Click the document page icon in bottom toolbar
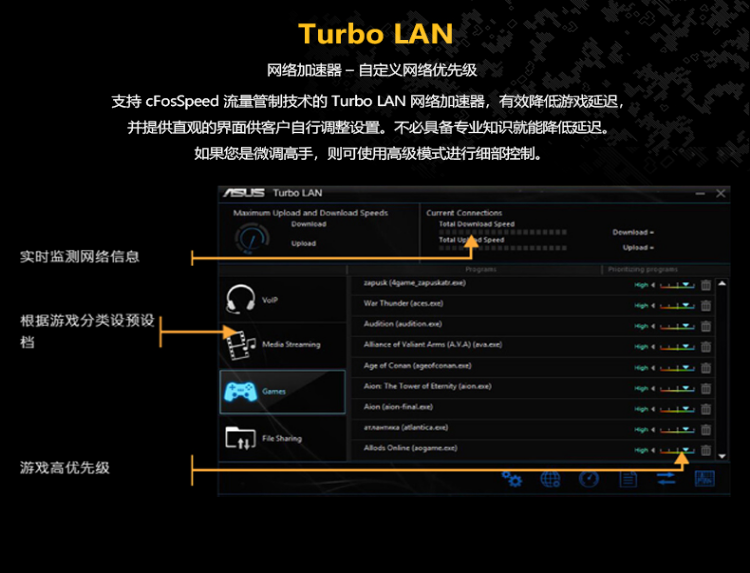Screen dimensions: 750x573 (628, 479)
